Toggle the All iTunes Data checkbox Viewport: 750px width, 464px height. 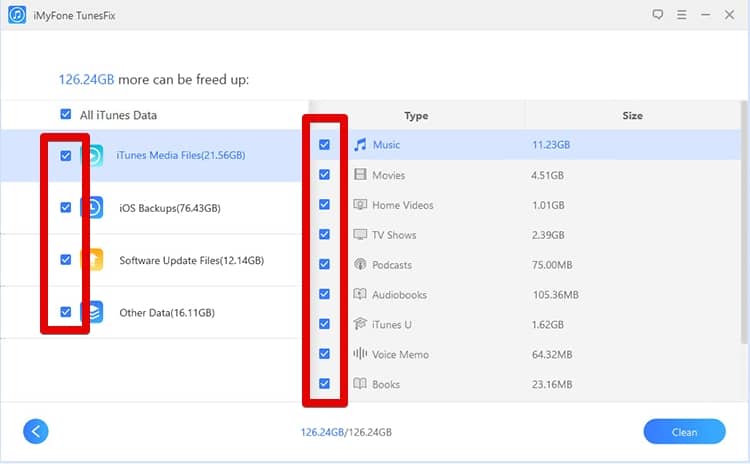coord(66,114)
